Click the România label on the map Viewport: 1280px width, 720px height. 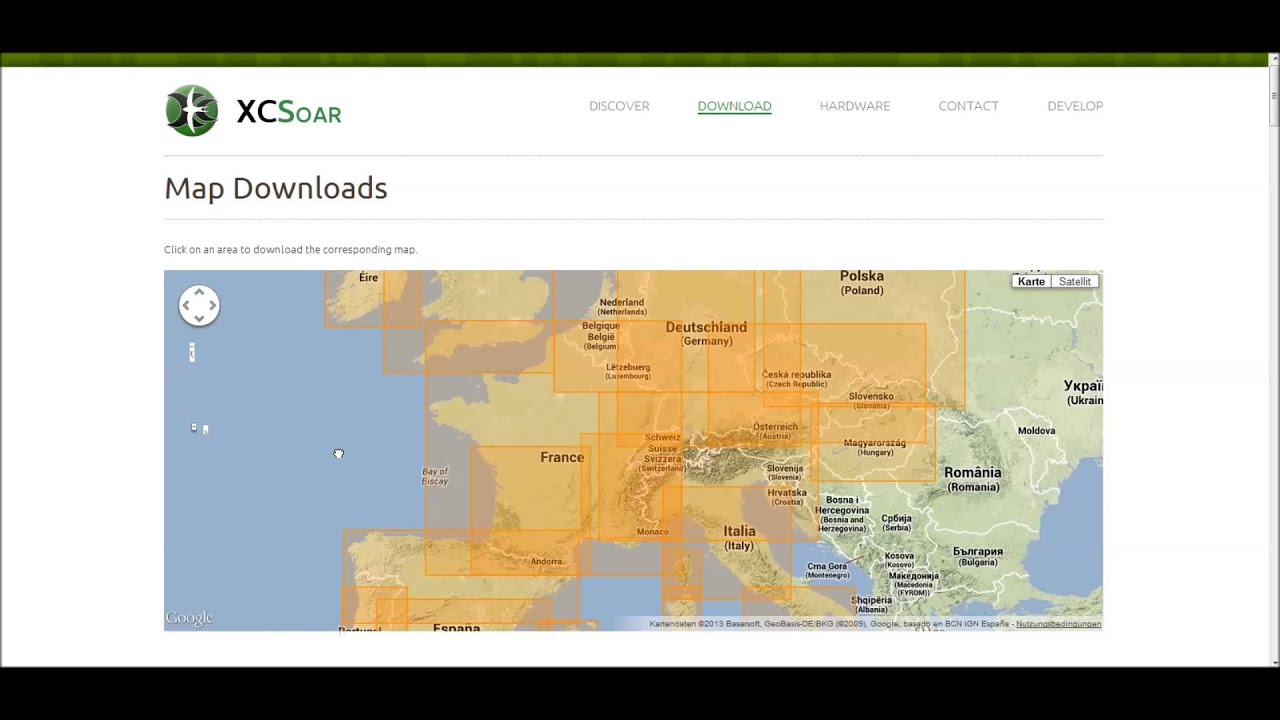coord(973,473)
